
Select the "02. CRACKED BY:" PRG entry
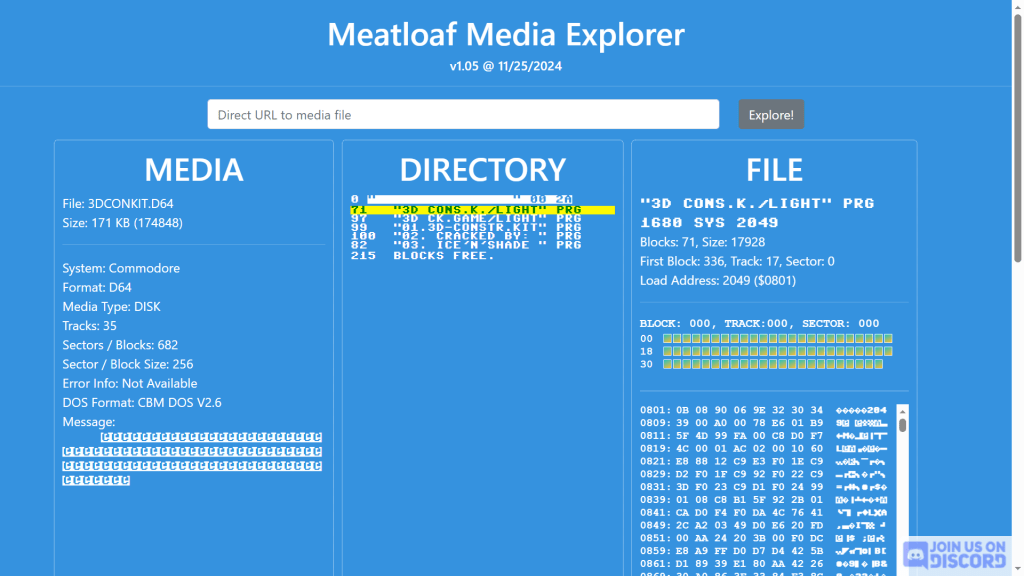point(466,237)
